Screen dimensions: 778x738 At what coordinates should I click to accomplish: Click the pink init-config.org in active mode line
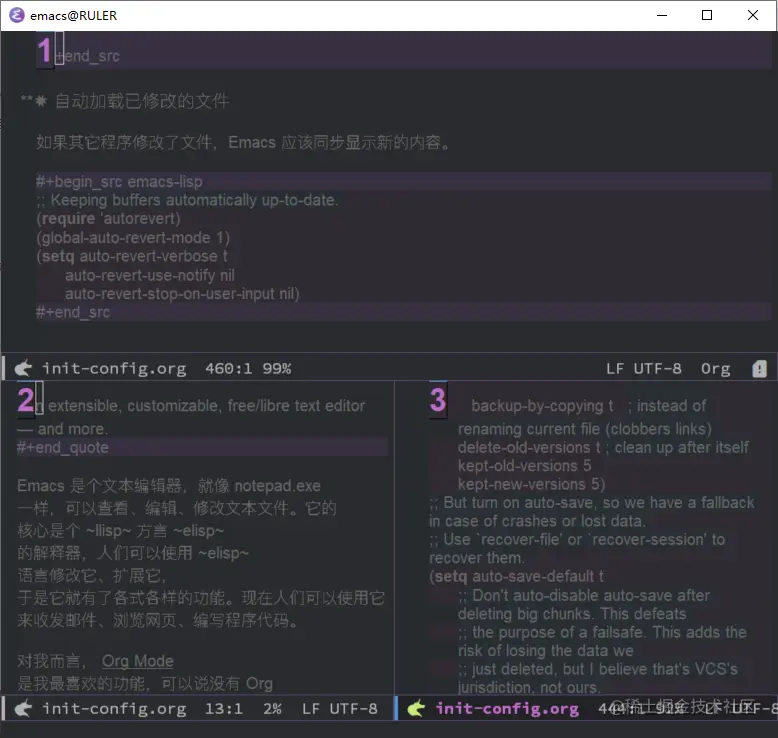tap(507, 709)
